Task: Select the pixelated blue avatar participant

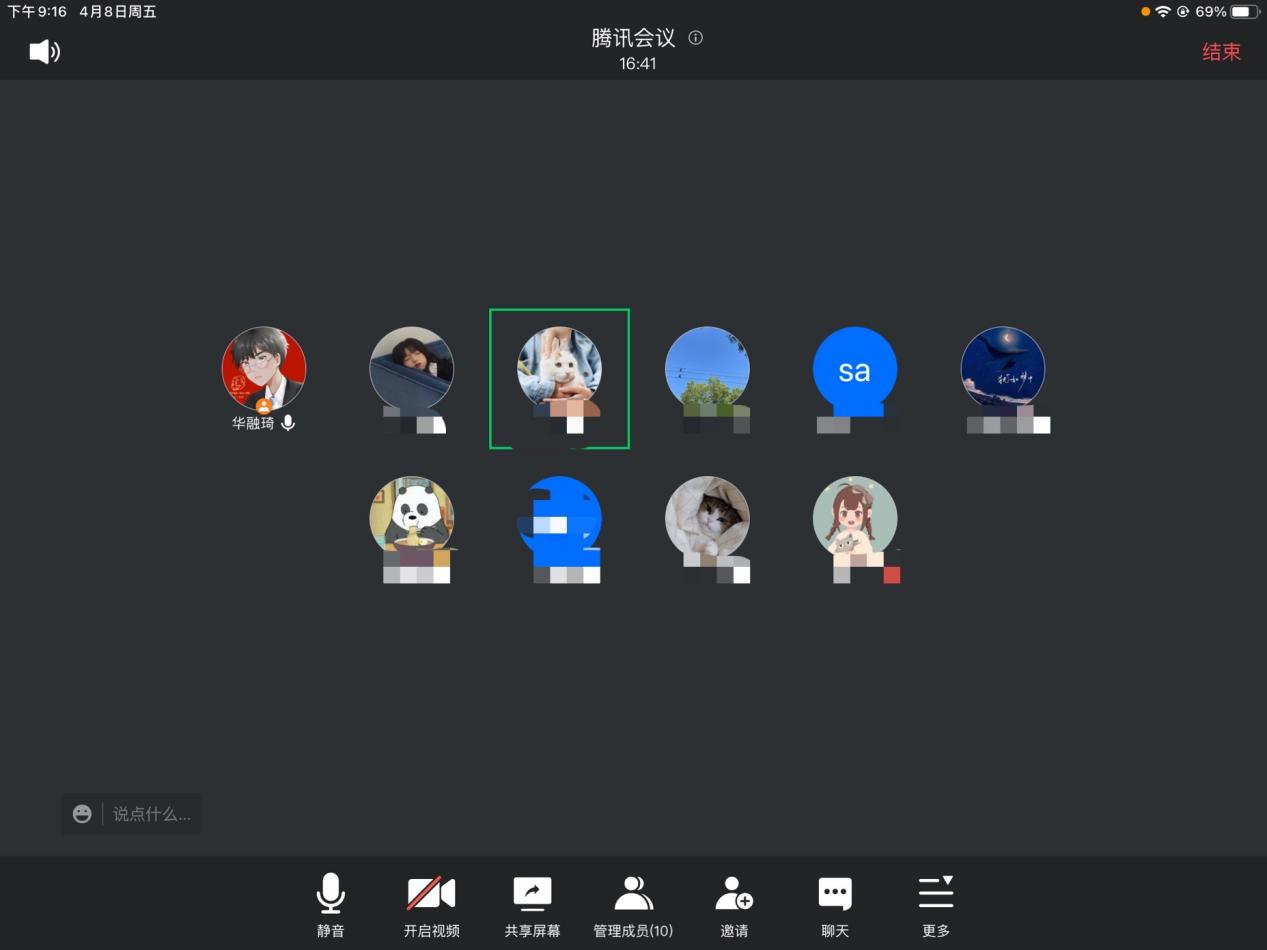Action: (x=559, y=518)
